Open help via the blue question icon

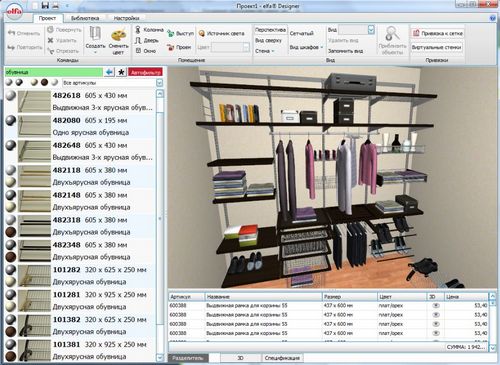pyautogui.click(x=493, y=18)
